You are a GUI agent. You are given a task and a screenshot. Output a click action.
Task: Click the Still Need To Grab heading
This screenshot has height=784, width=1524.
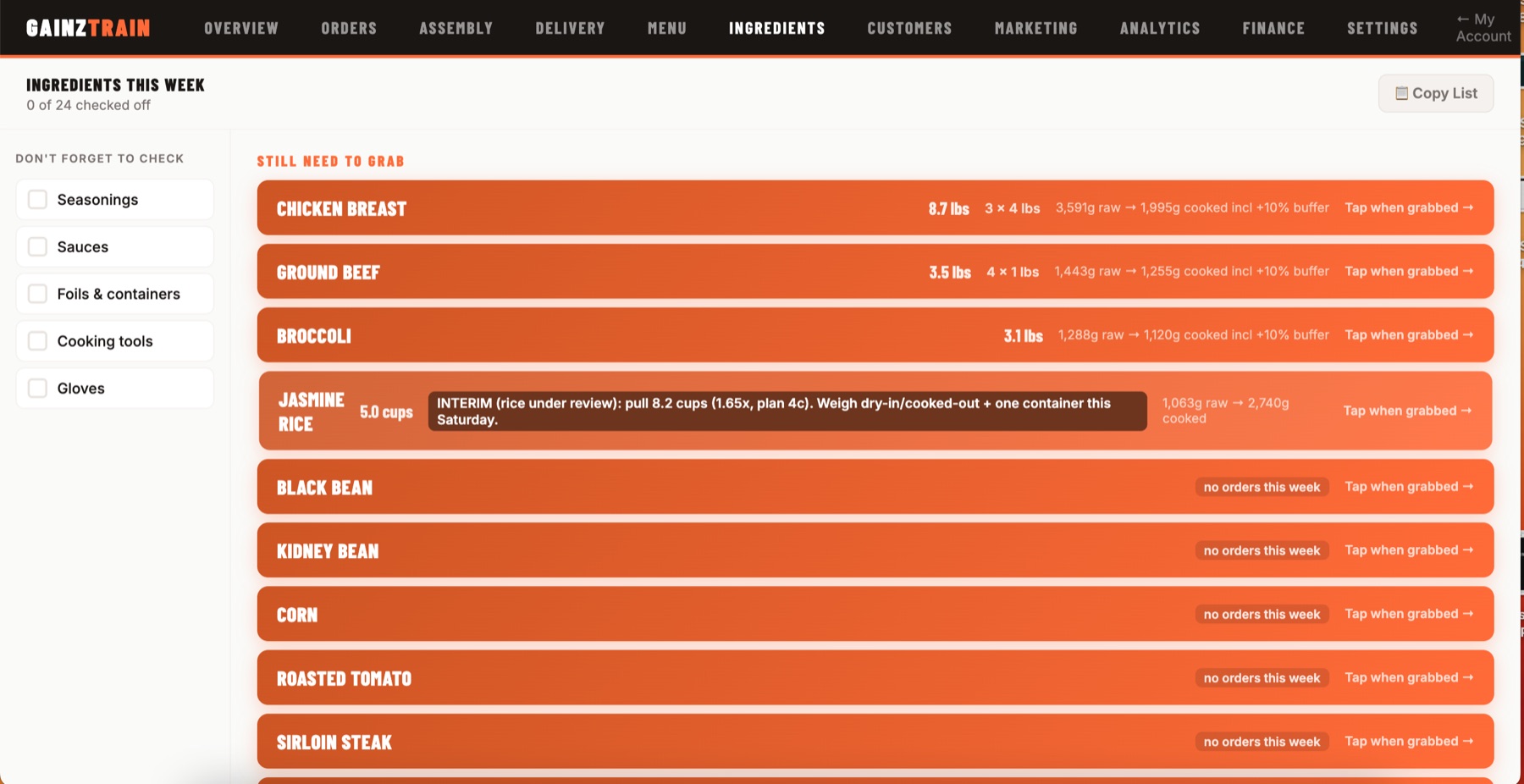pyautogui.click(x=330, y=161)
